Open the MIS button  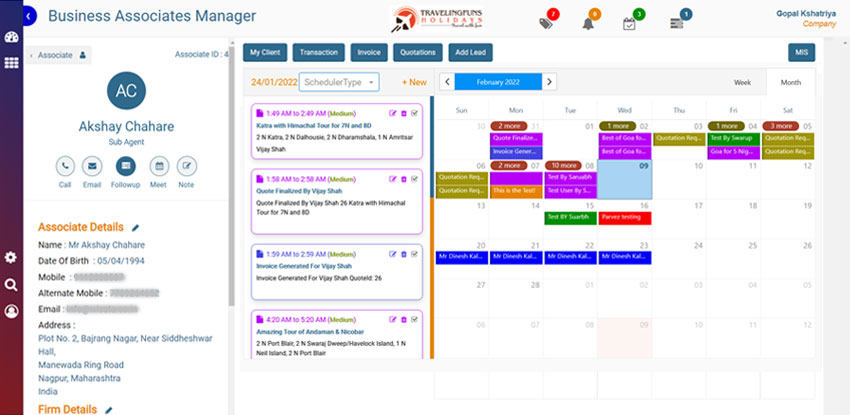click(801, 52)
